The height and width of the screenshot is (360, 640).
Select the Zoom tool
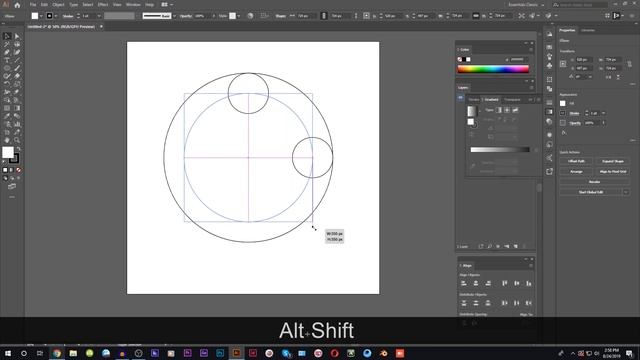click(x=17, y=140)
